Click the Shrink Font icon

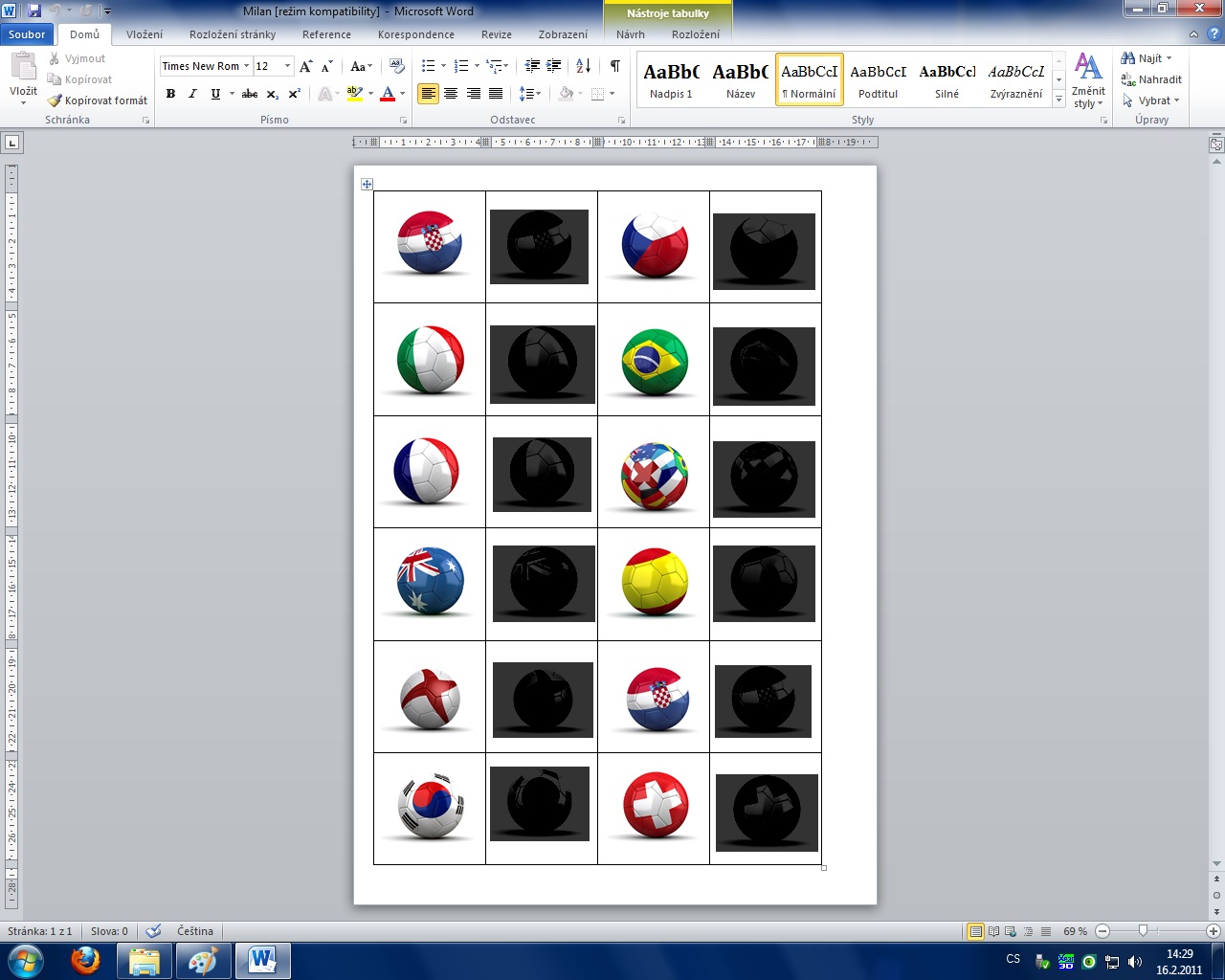327,66
